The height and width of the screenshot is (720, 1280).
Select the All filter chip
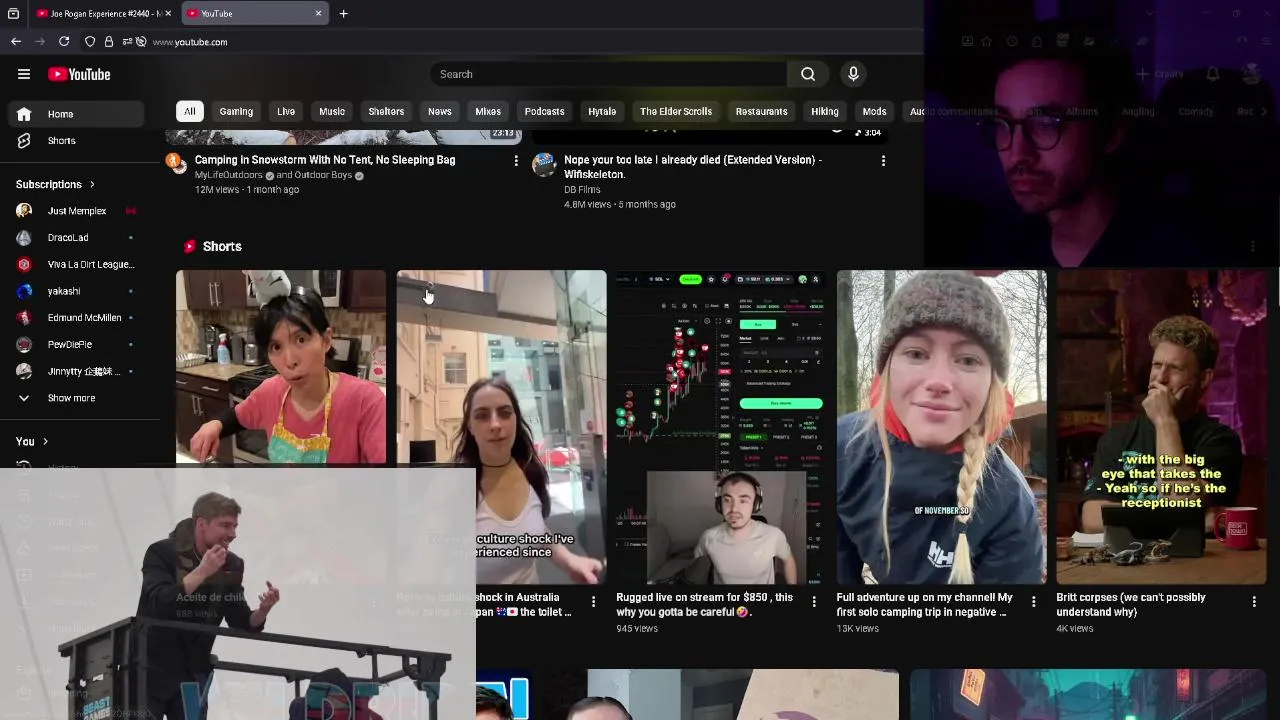coord(189,111)
